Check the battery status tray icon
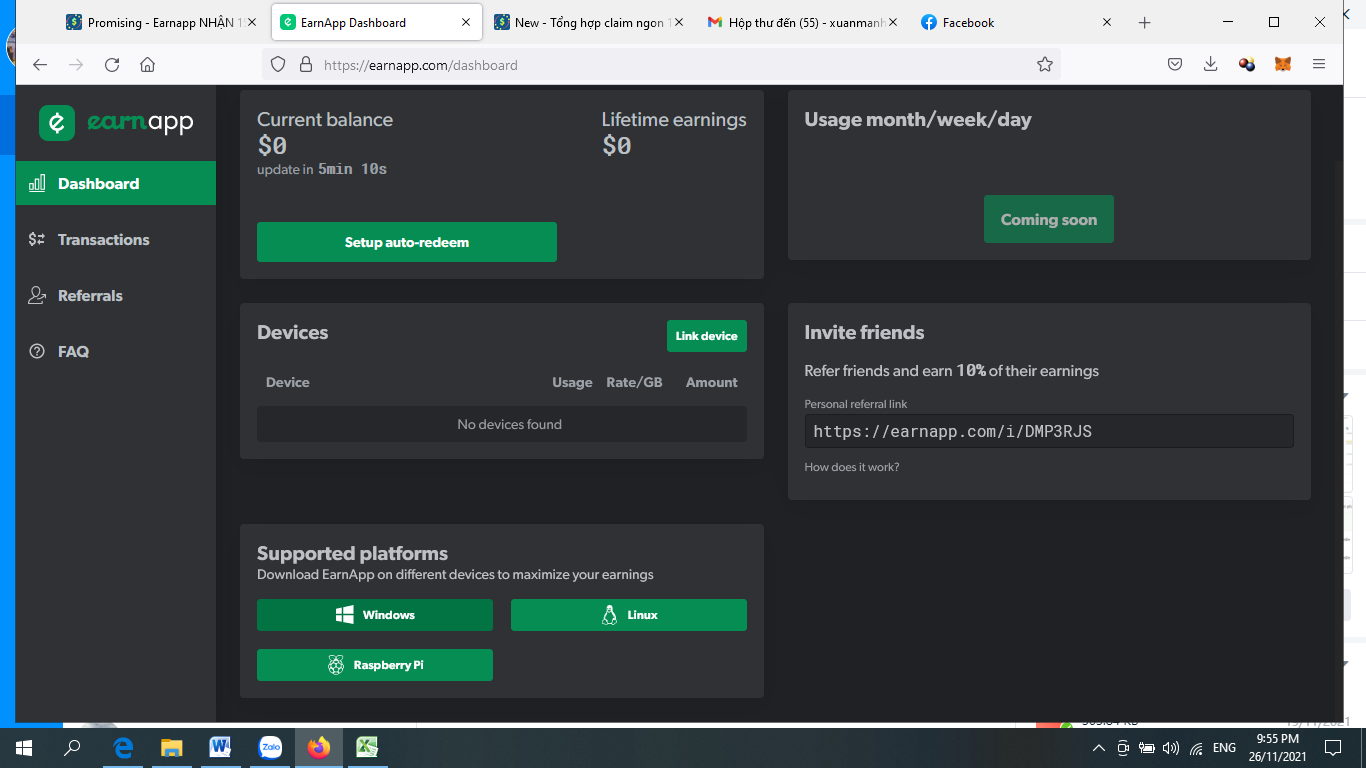 coord(1147,748)
